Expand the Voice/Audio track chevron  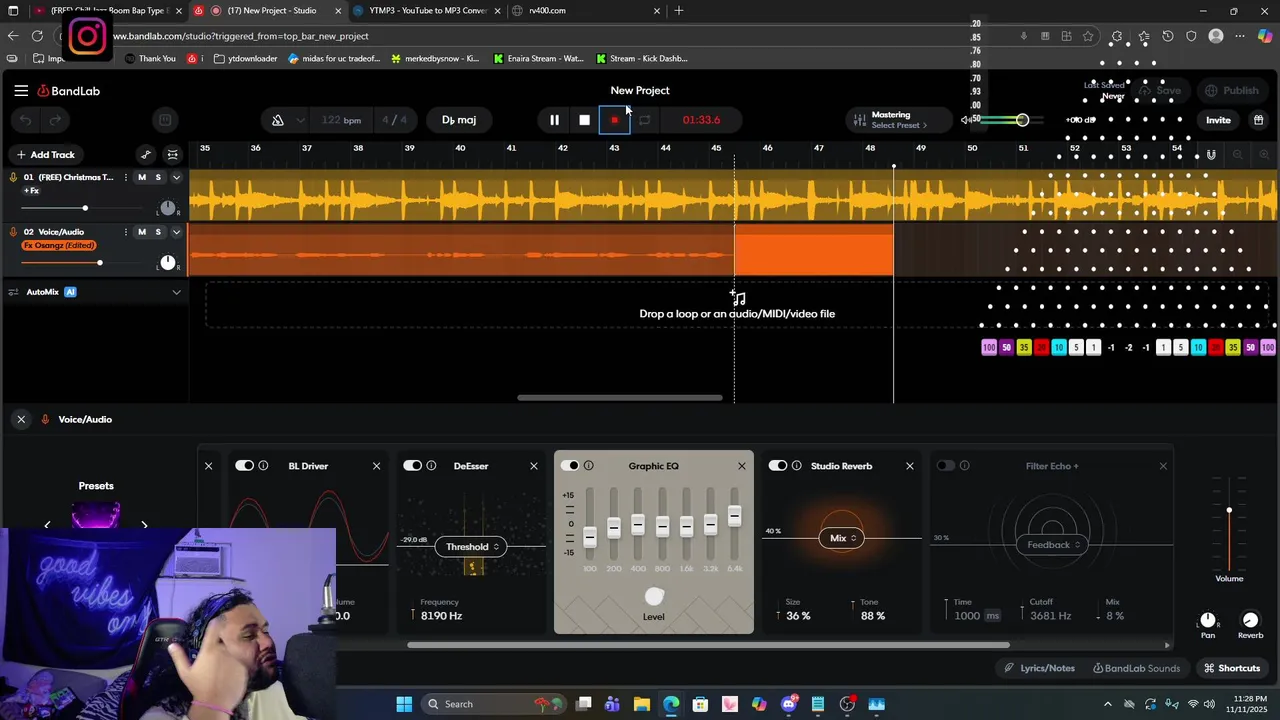pyautogui.click(x=177, y=232)
